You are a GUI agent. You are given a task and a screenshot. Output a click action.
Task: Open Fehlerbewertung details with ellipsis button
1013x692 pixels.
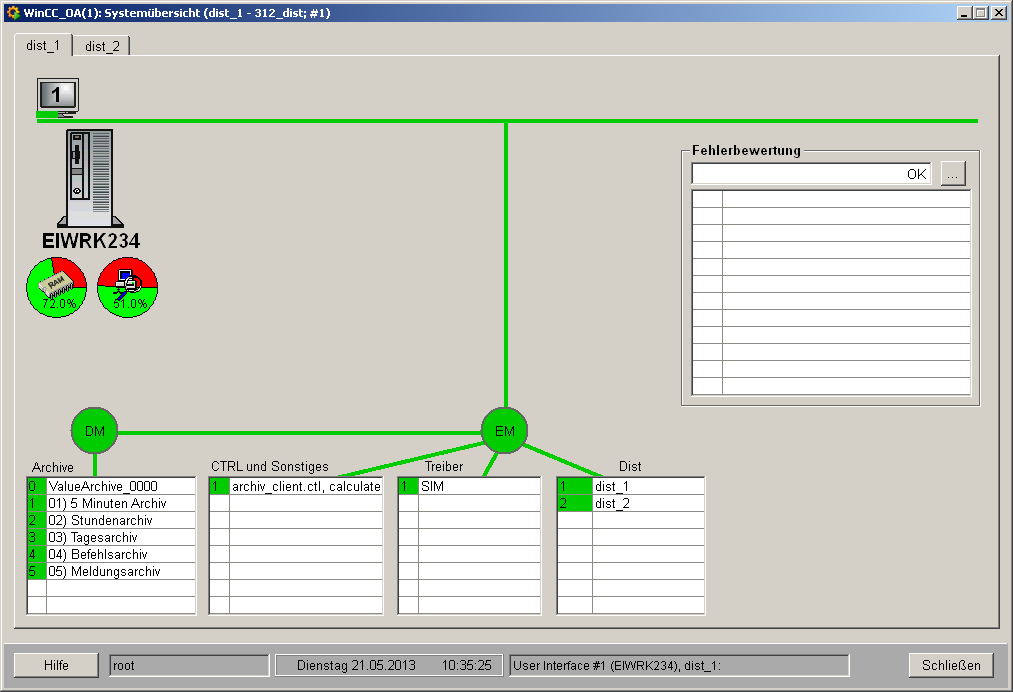point(953,174)
